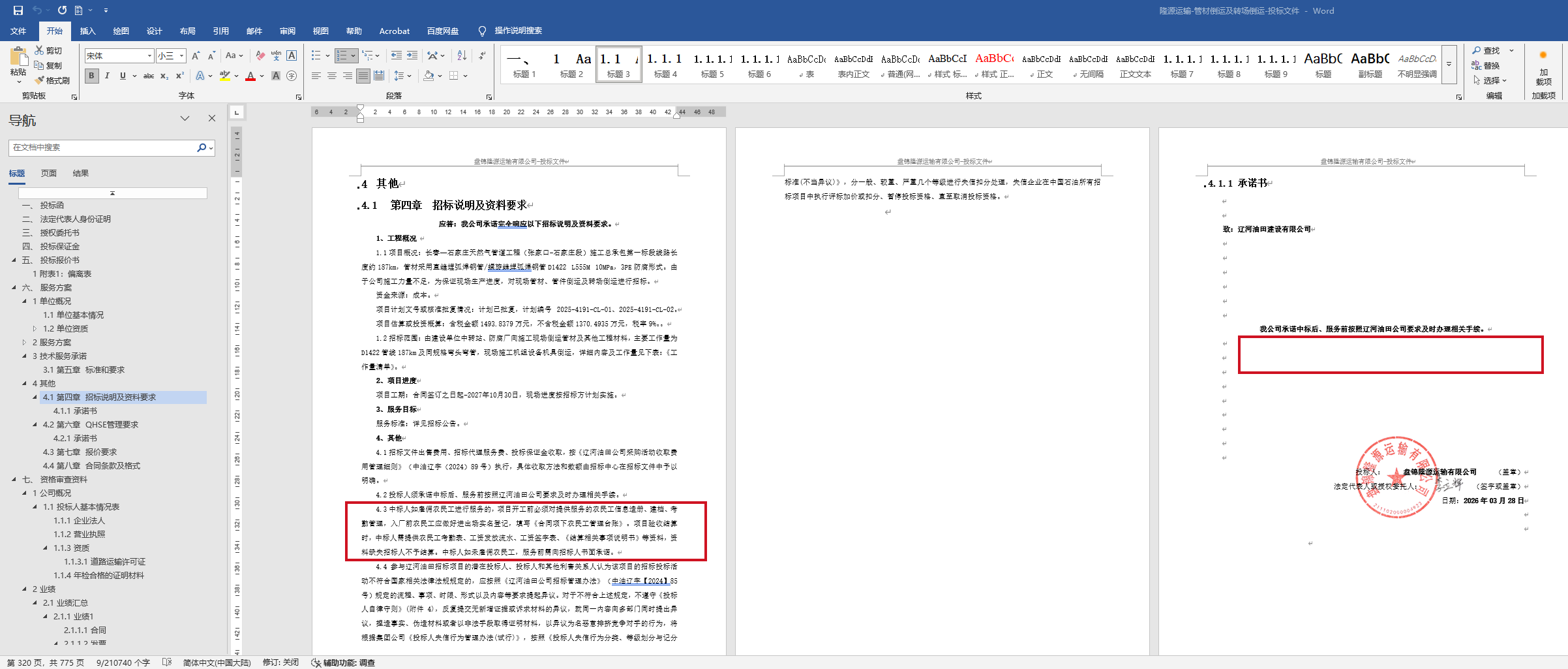Click the search magnifier in navigation pane
Image resolution: width=1568 pixels, height=669 pixels.
coord(202,148)
